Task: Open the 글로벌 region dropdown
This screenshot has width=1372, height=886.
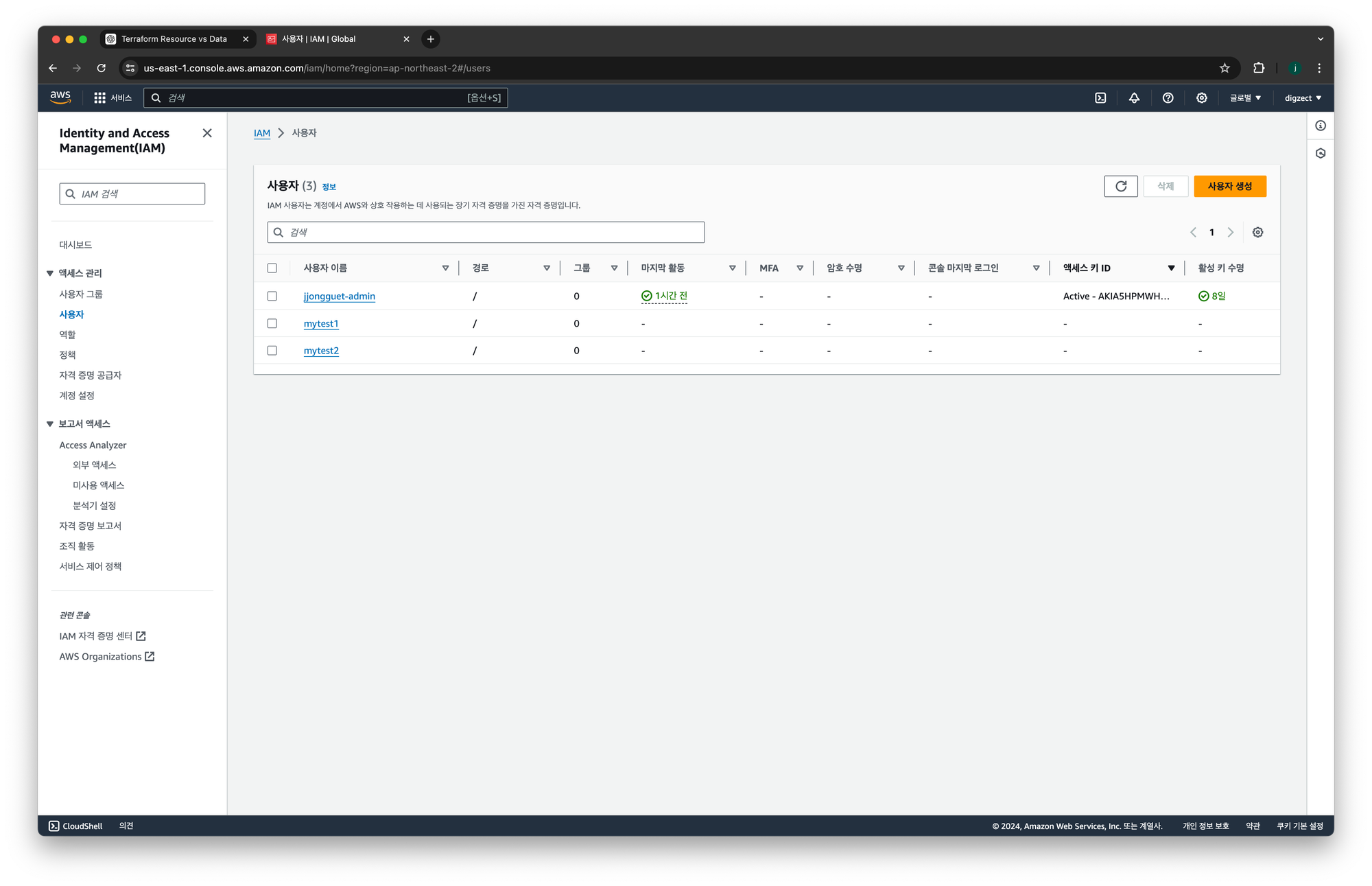Action: pos(1245,98)
